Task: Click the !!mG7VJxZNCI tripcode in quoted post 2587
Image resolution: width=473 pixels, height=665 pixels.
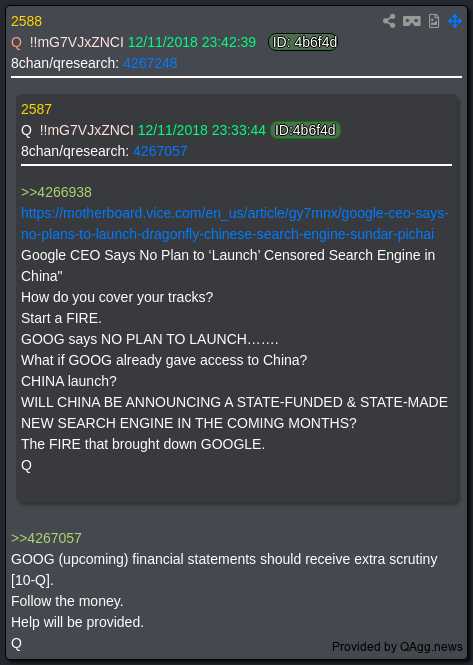Action: (x=87, y=130)
